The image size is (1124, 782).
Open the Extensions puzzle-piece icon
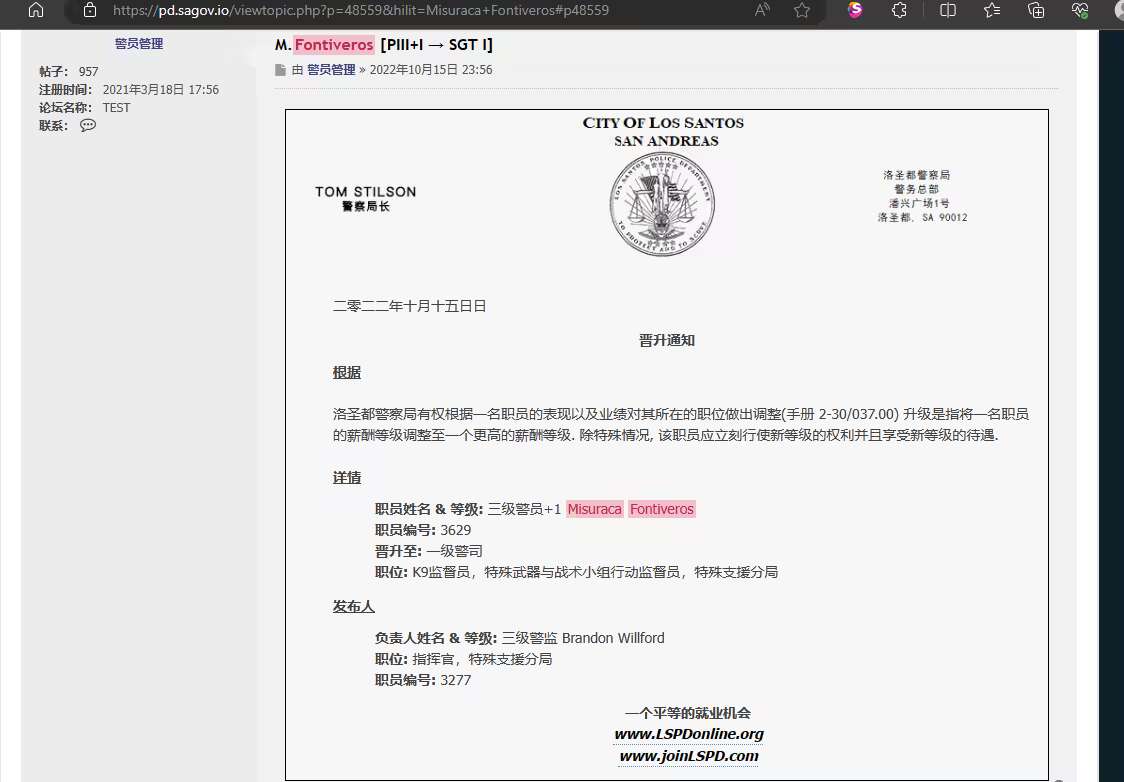(x=899, y=13)
